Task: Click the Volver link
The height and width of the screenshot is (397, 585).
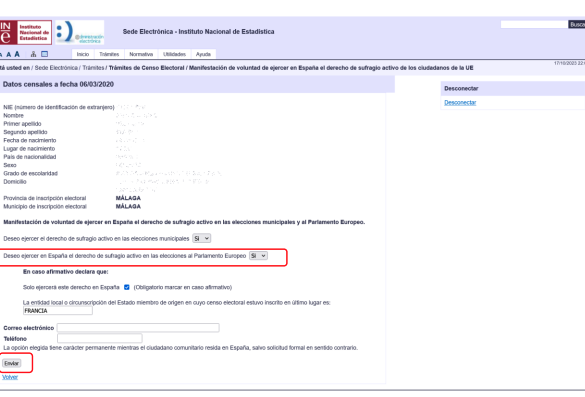Action: coord(10,377)
